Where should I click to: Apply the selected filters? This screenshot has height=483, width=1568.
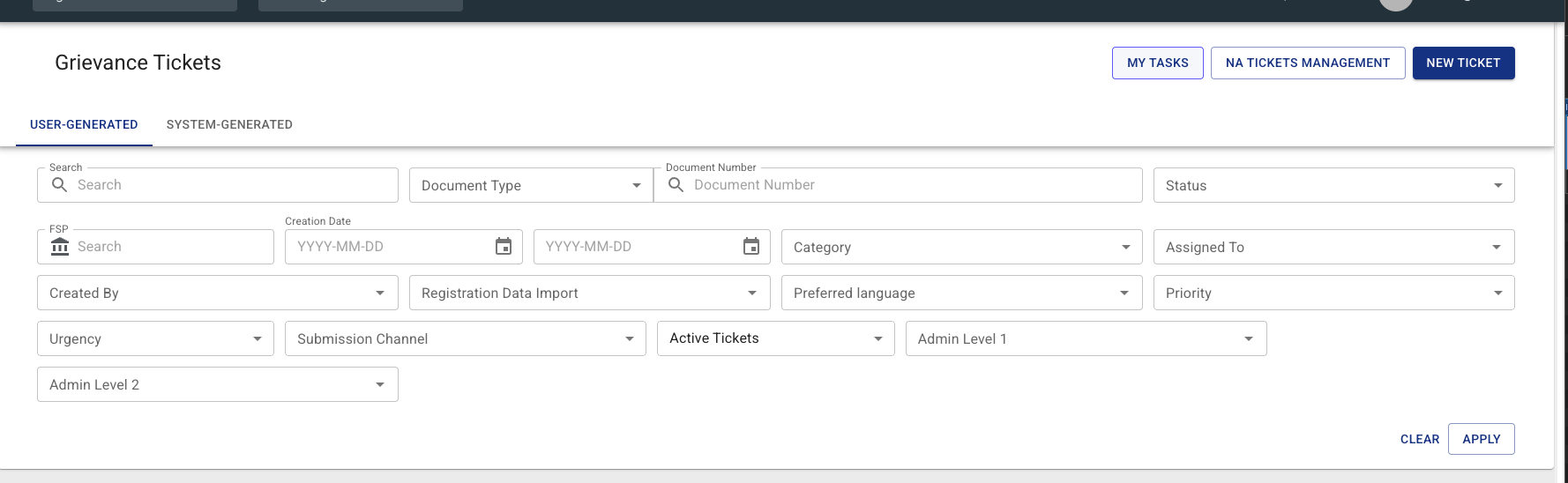[x=1482, y=439]
